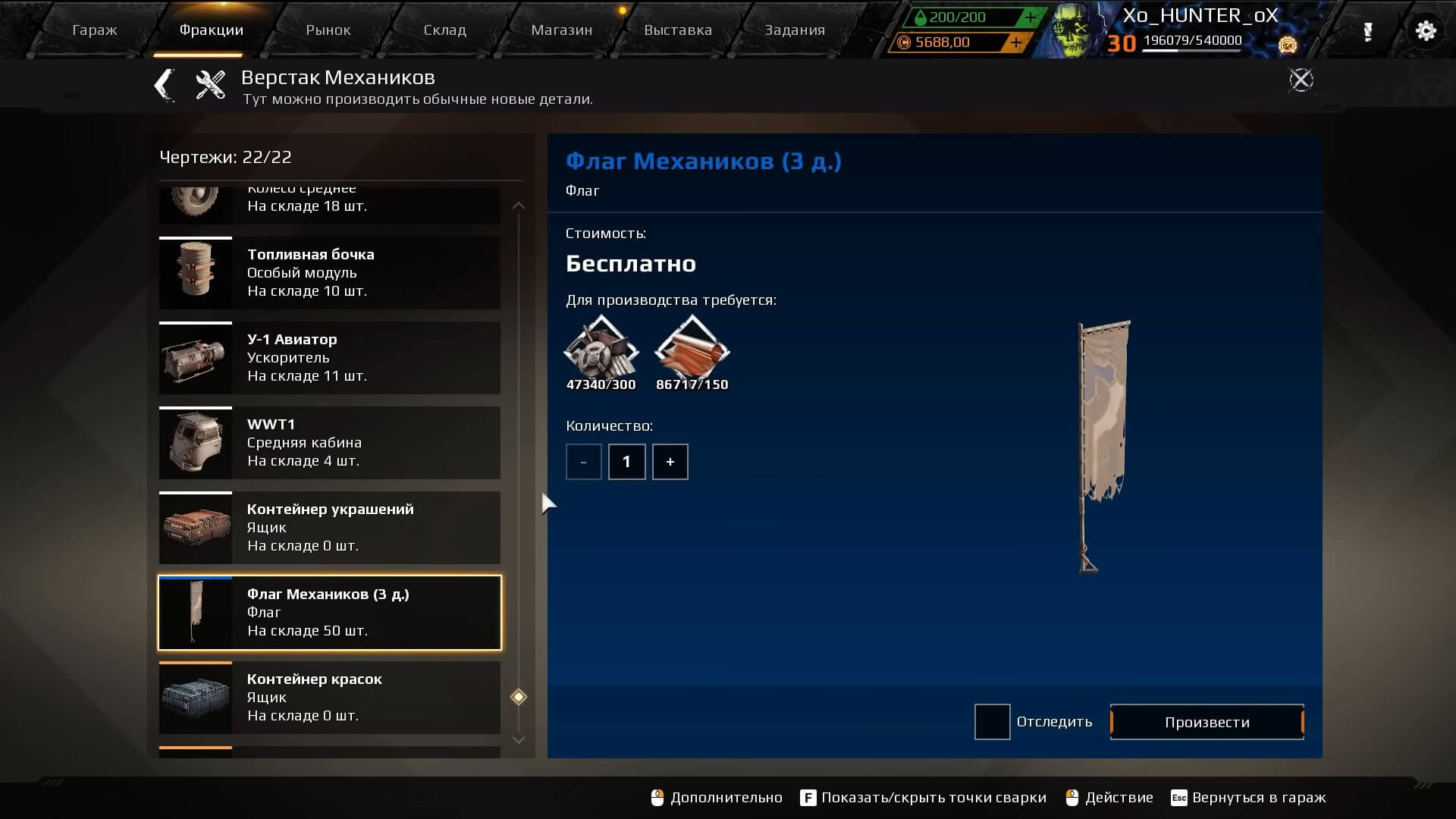
Task: Open the exclamation notification icon
Action: click(x=1367, y=32)
